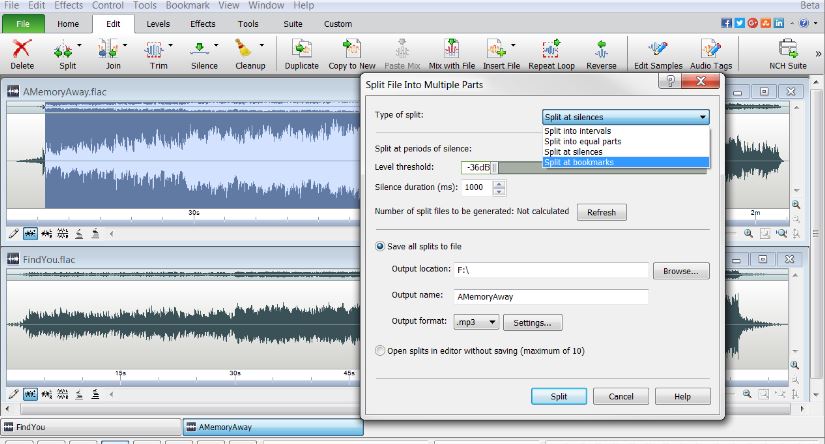Viewport: 825px width, 444px height.
Task: Click the LinkedIn share icon
Action: pos(779,23)
